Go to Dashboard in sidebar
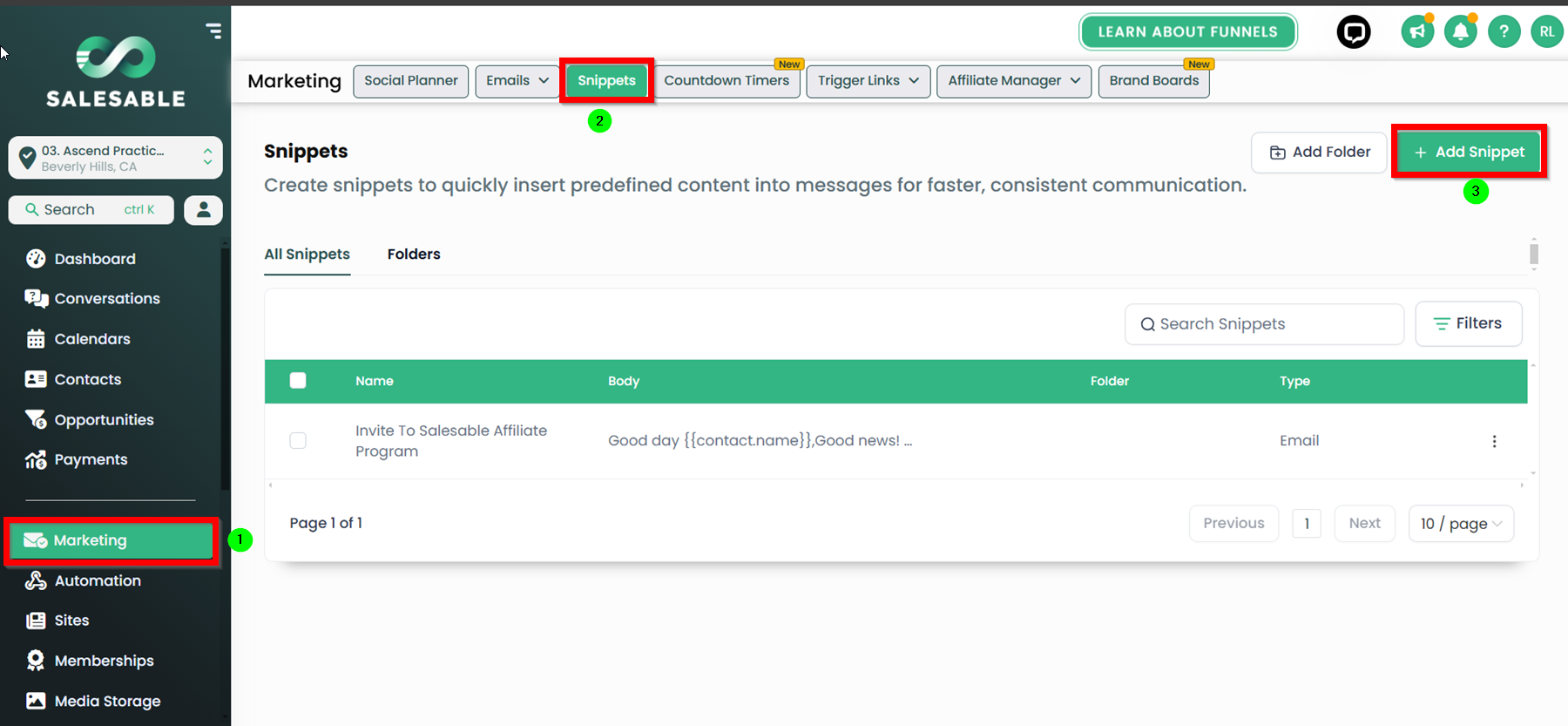Viewport: 1568px width, 726px height. 95,259
